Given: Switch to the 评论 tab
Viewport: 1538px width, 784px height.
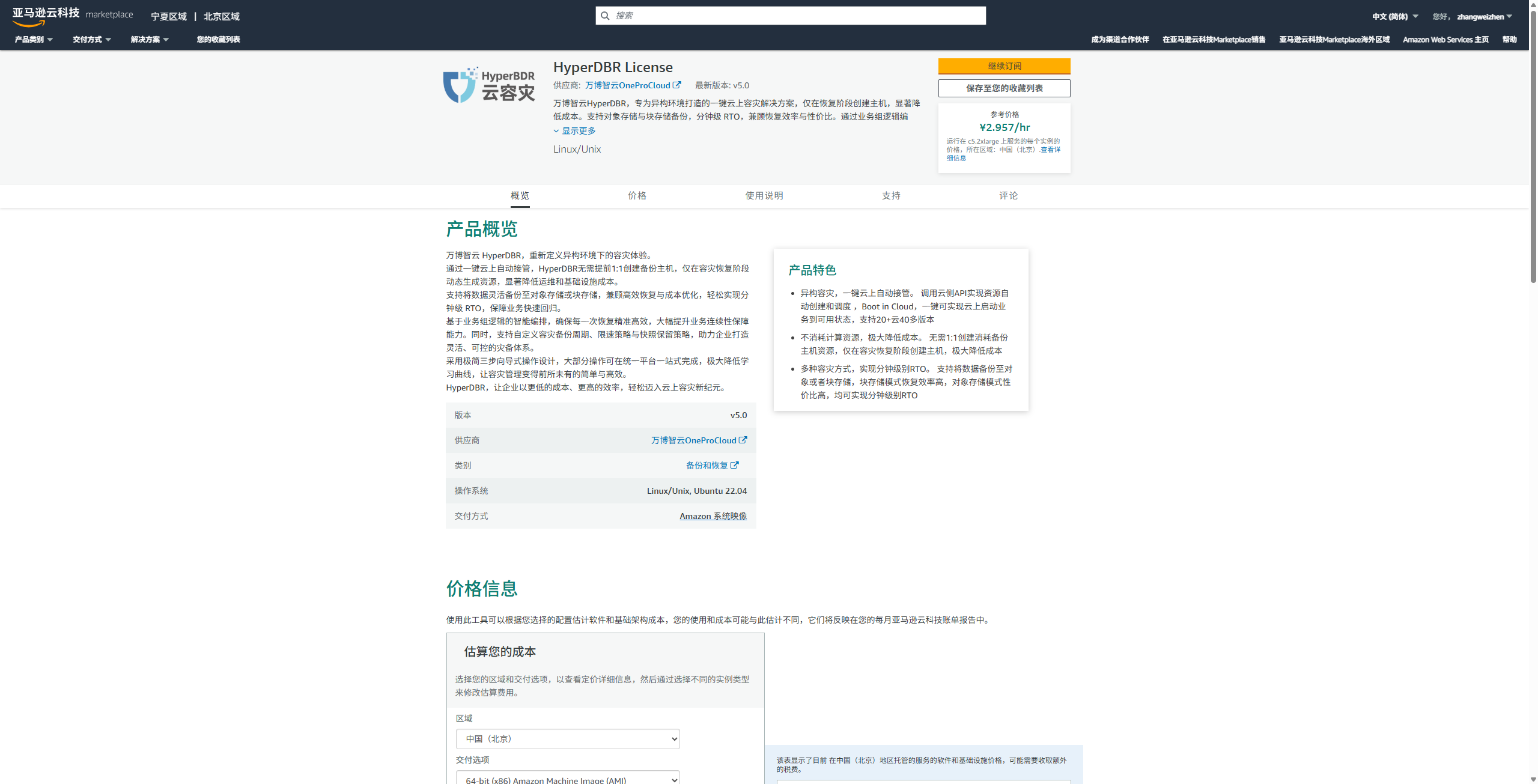Looking at the screenshot, I should 1008,195.
